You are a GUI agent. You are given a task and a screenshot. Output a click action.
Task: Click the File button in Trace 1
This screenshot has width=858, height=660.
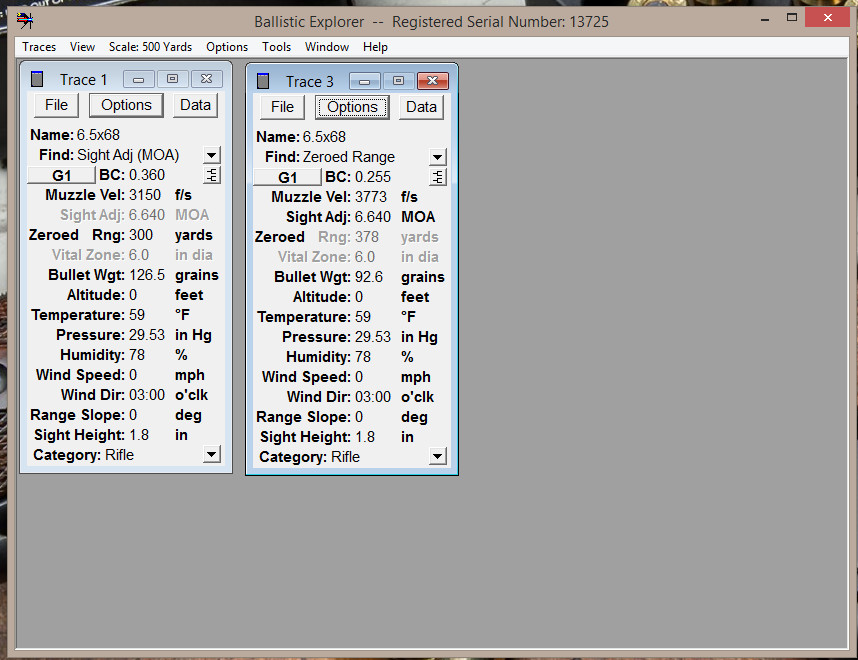[x=56, y=105]
